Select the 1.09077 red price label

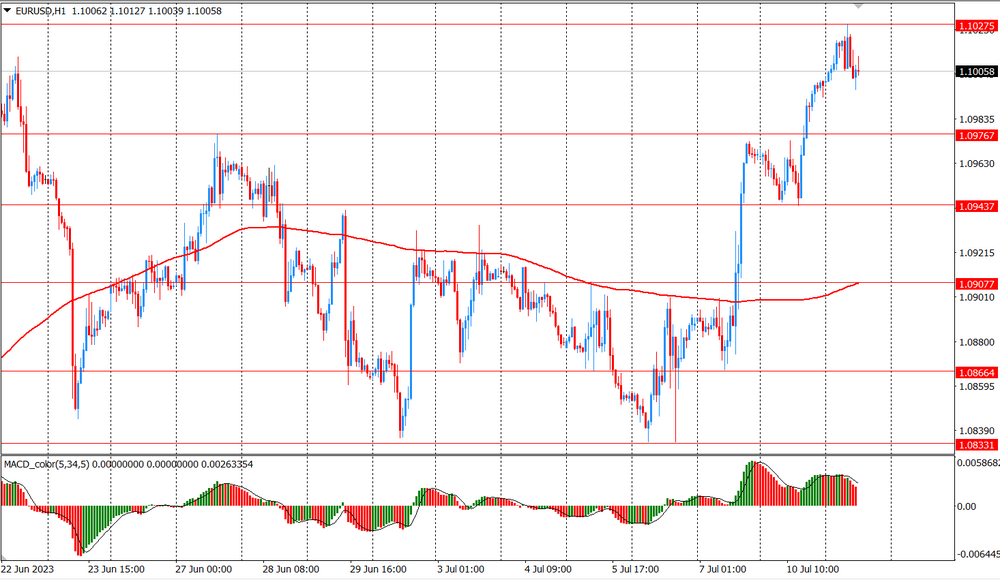(x=975, y=283)
